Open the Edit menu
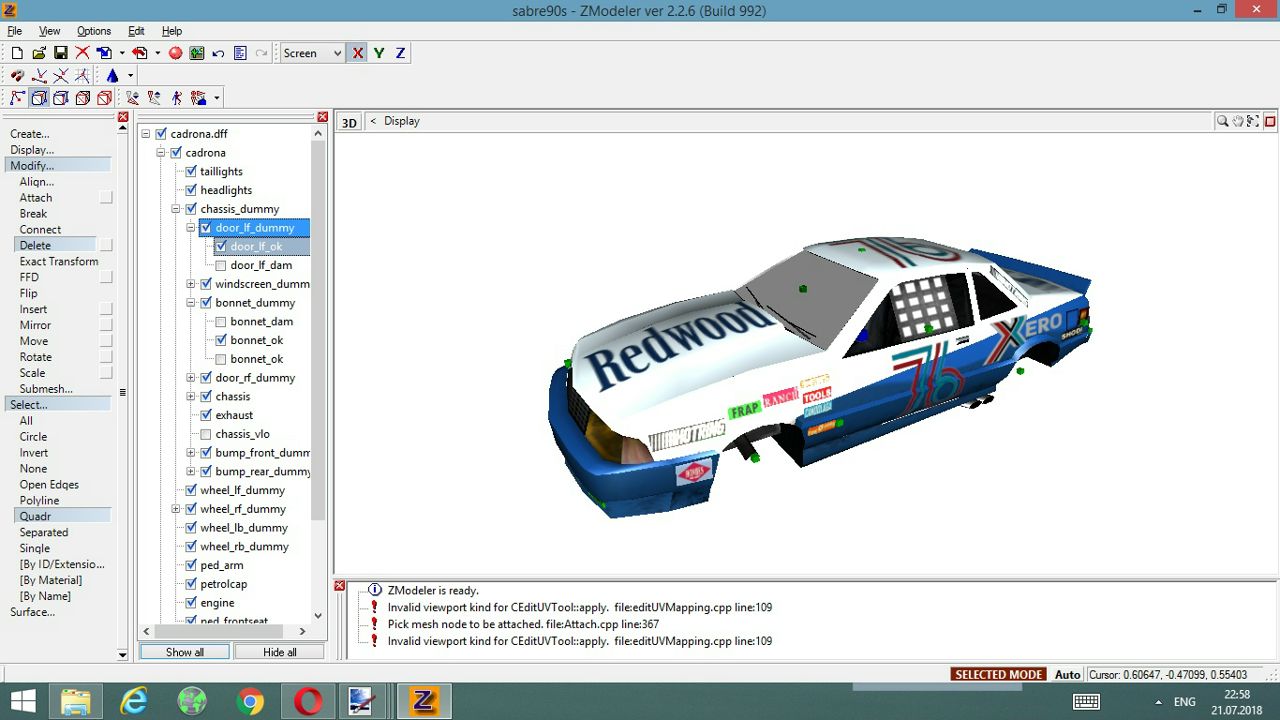 click(x=136, y=31)
